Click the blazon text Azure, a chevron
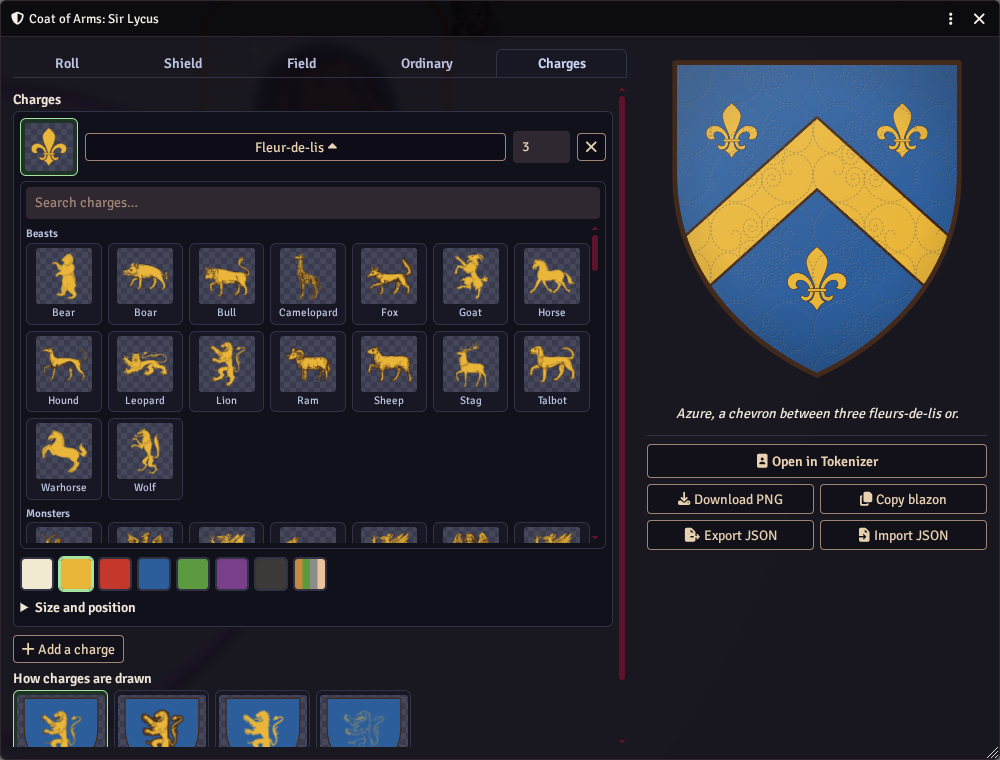This screenshot has height=760, width=1000. [816, 413]
